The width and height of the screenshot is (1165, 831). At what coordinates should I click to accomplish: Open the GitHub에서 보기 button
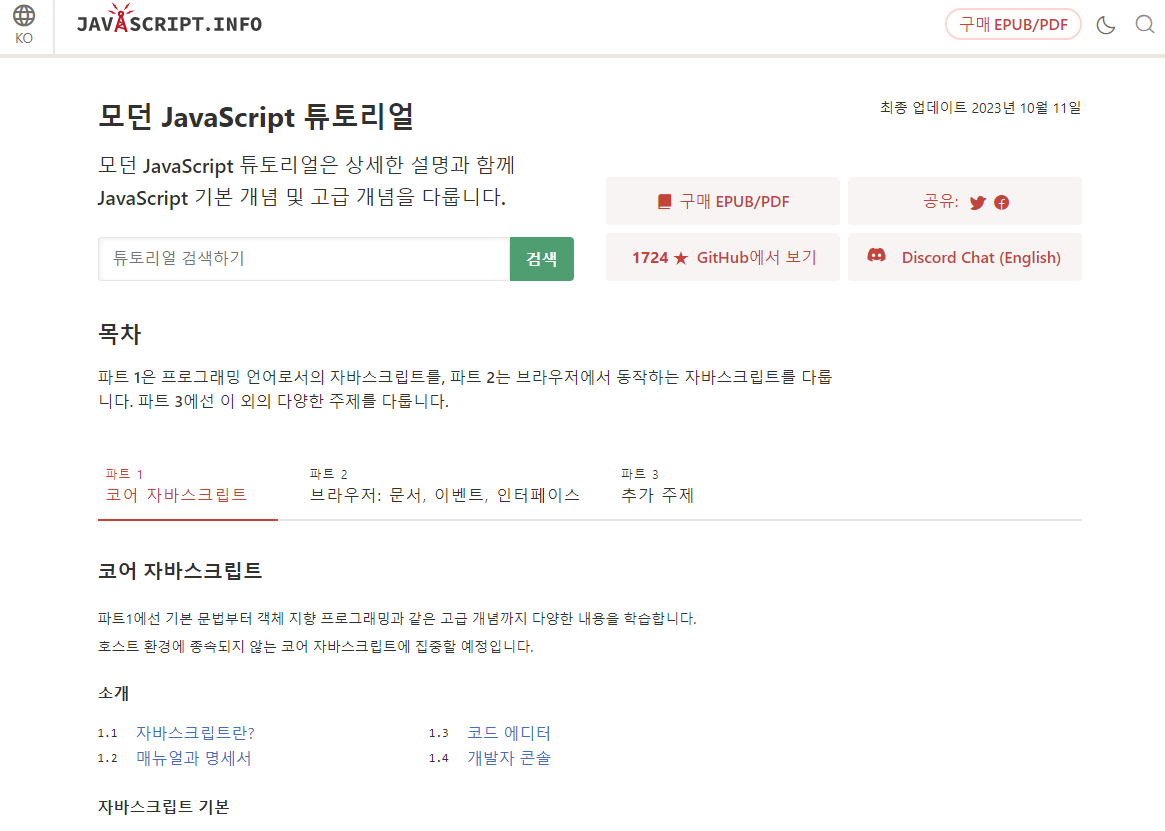coord(723,257)
